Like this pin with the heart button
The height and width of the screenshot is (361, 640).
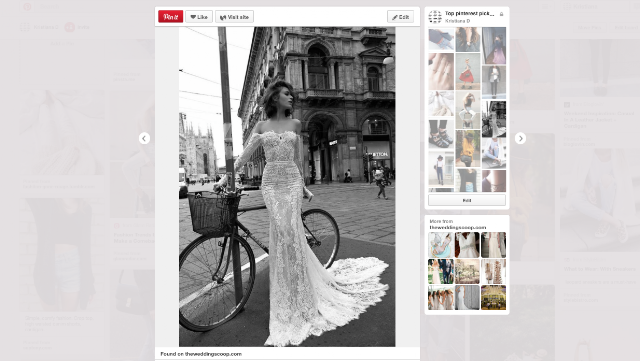tap(199, 17)
